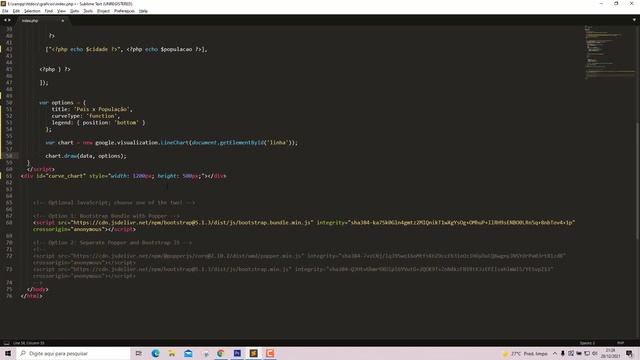
Task: Click the 'var options' declaration line
Action: tap(62, 102)
